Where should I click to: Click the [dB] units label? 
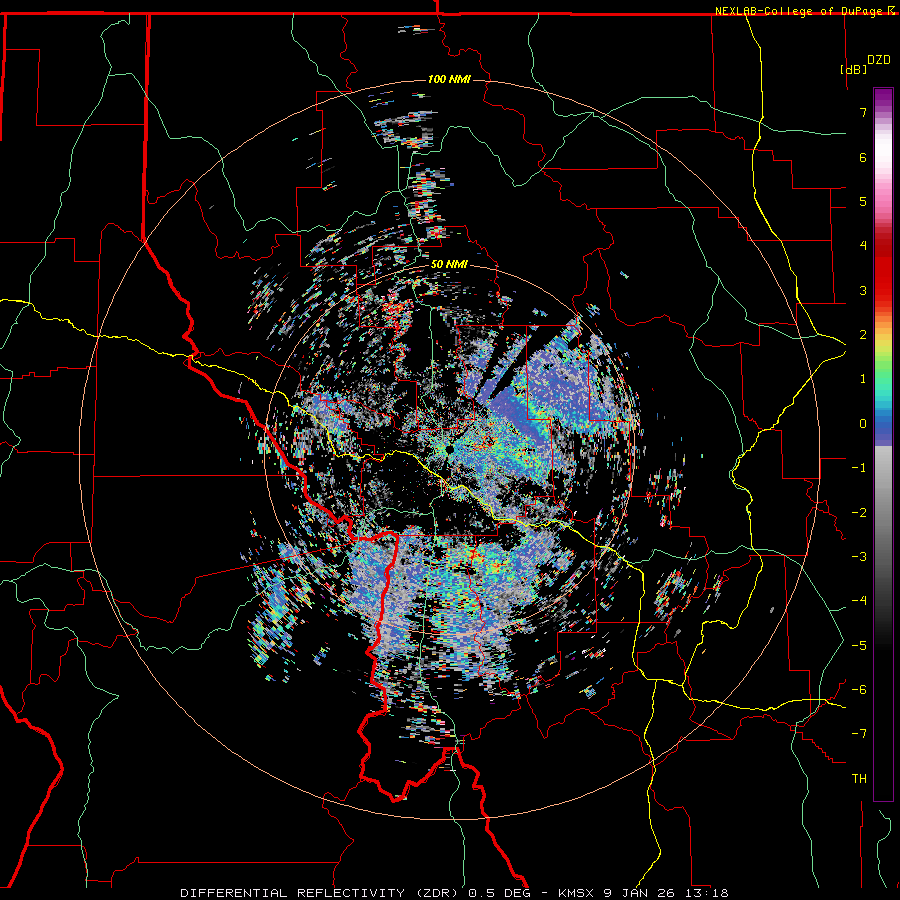coord(853,69)
